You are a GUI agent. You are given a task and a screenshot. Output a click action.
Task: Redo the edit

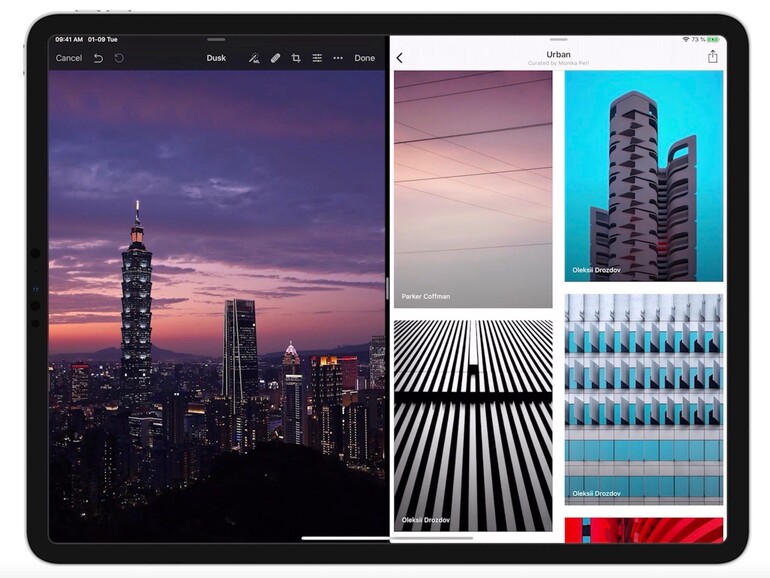(119, 58)
